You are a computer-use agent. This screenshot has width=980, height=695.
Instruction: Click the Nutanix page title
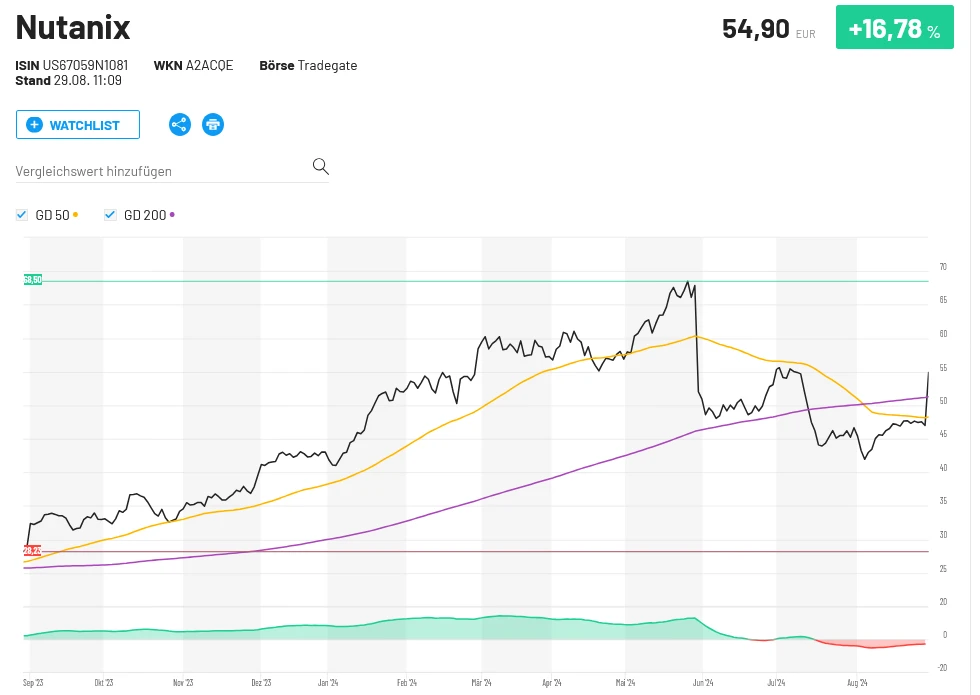tap(73, 27)
